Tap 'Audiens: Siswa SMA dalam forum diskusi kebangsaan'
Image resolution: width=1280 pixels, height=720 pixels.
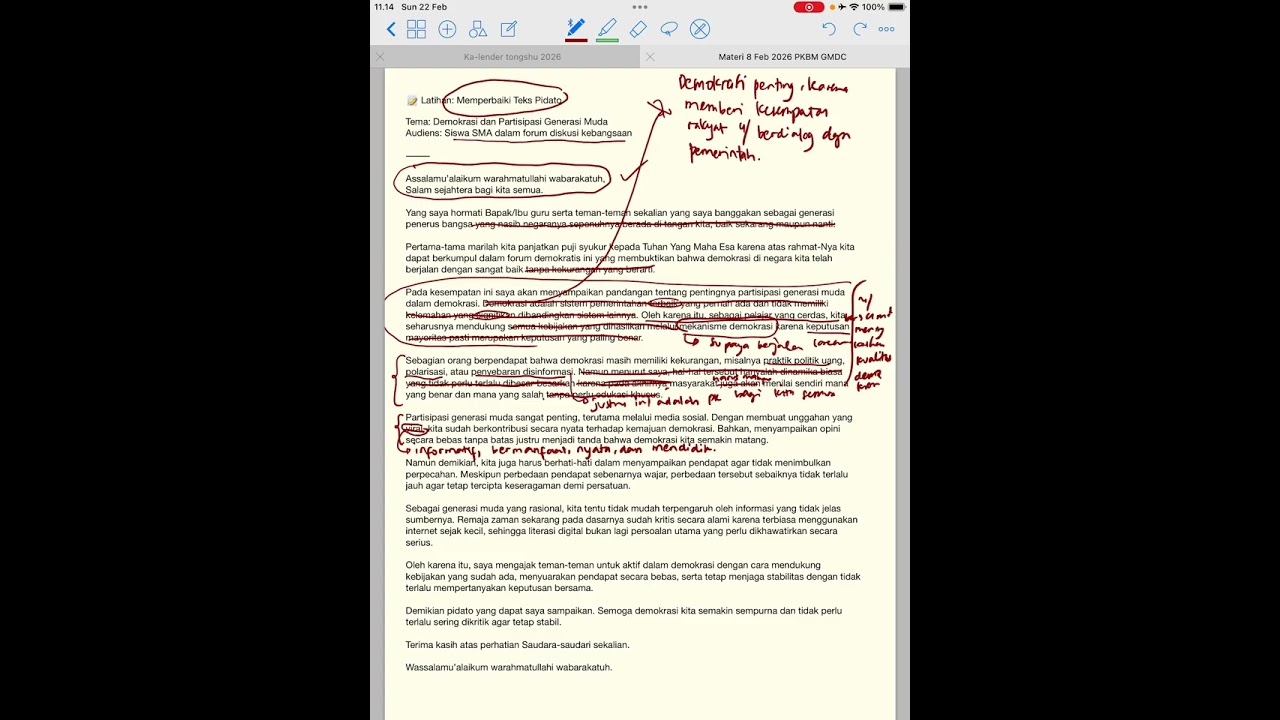point(518,133)
